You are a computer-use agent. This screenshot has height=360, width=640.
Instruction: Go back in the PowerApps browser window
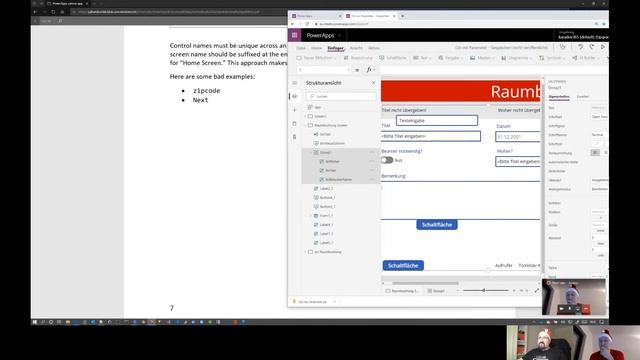tap(293, 24)
